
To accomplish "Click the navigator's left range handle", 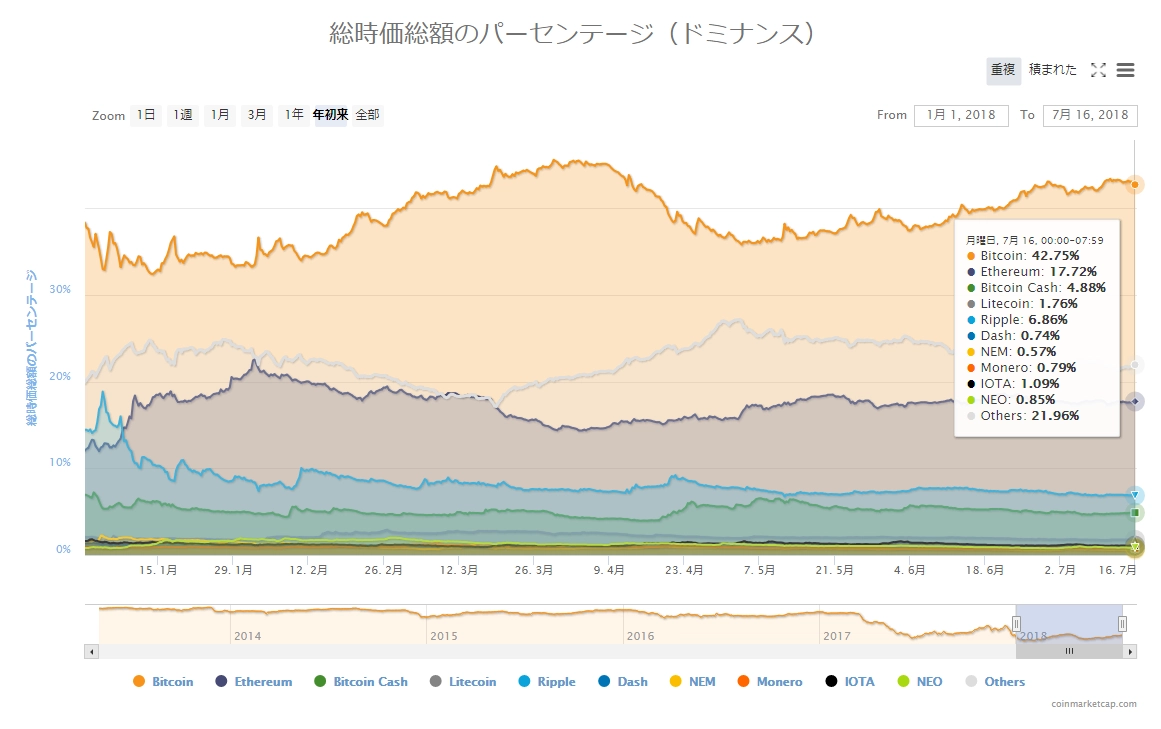I will [x=1016, y=624].
